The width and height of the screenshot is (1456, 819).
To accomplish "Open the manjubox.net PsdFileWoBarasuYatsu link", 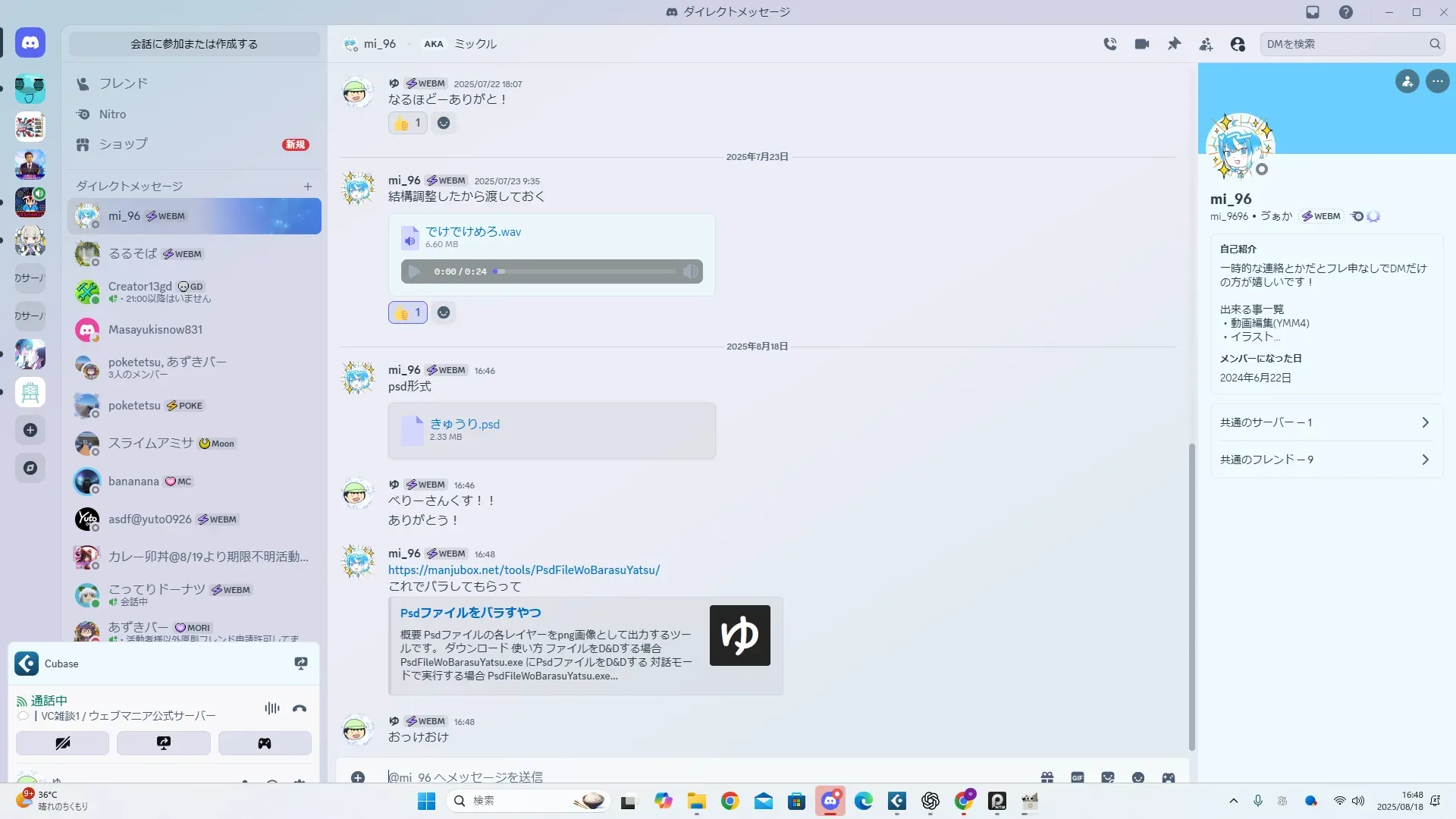I will tap(524, 570).
